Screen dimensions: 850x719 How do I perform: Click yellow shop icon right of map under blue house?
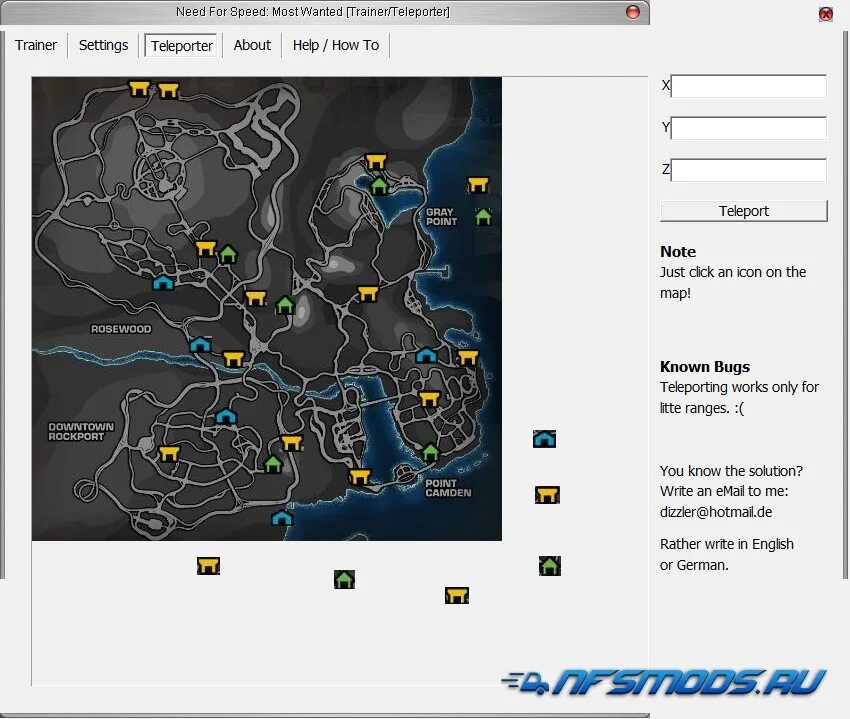[x=547, y=495]
